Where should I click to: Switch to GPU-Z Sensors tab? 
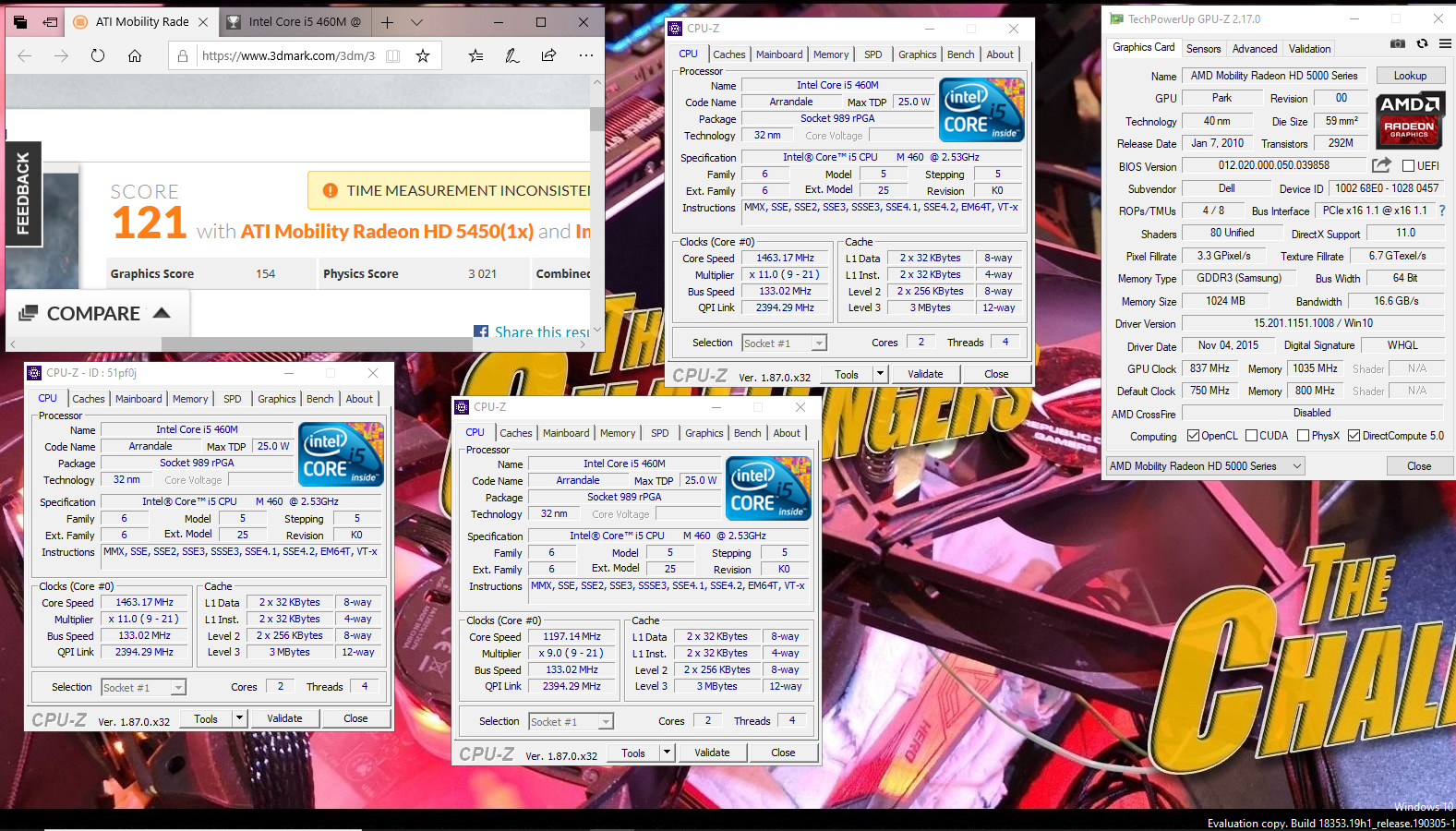[x=1203, y=49]
